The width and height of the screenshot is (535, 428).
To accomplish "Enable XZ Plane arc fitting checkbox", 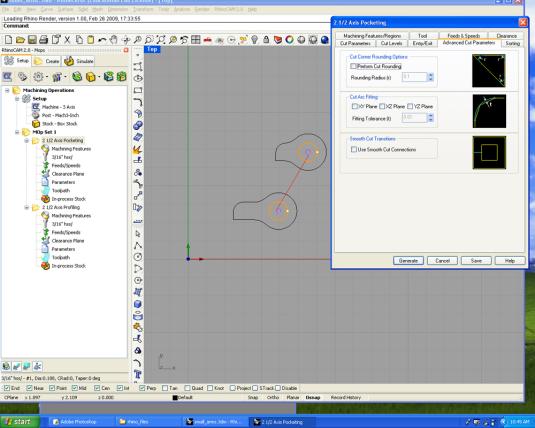I will (x=382, y=106).
